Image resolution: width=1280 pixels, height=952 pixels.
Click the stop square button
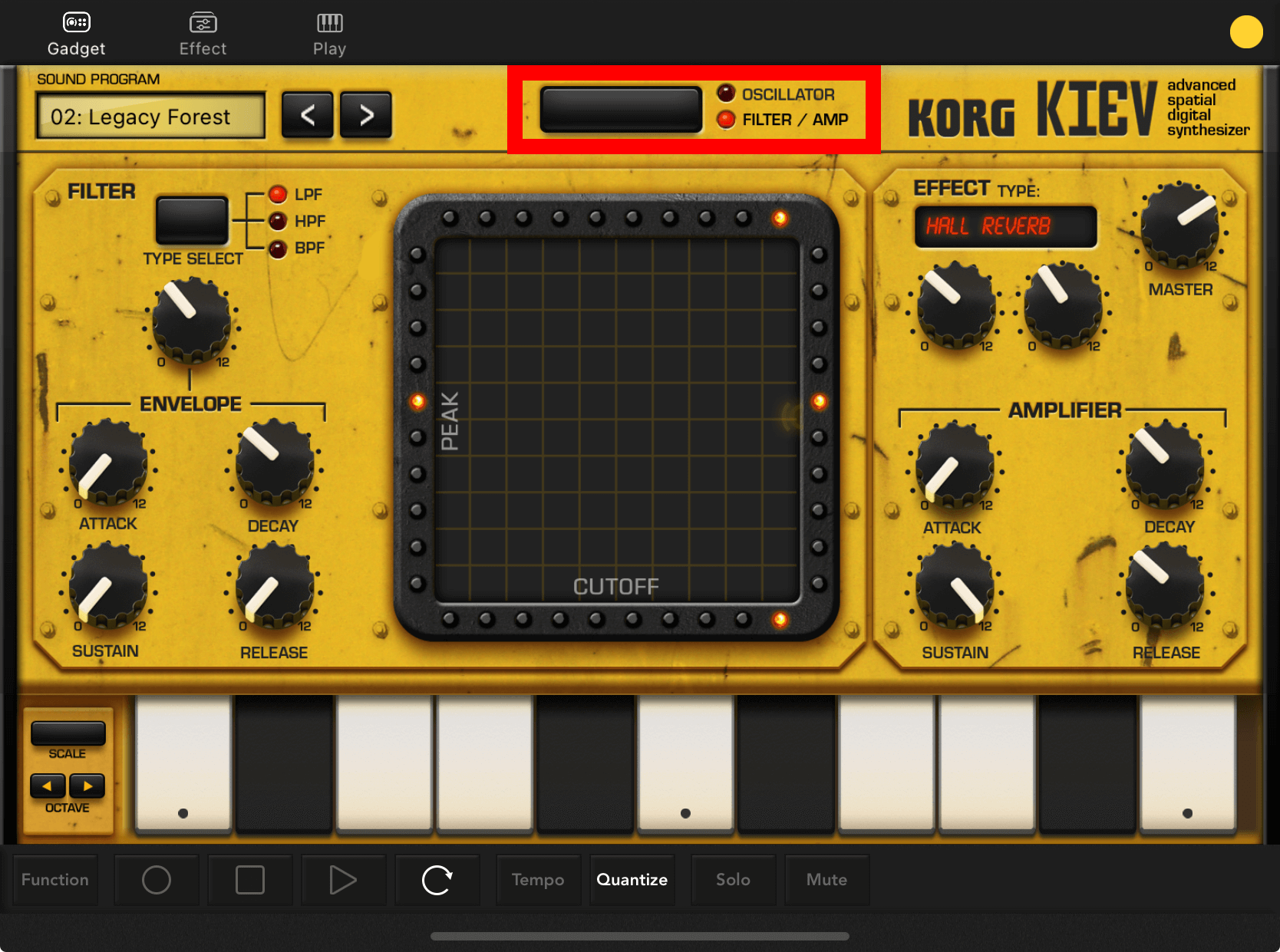[x=250, y=880]
